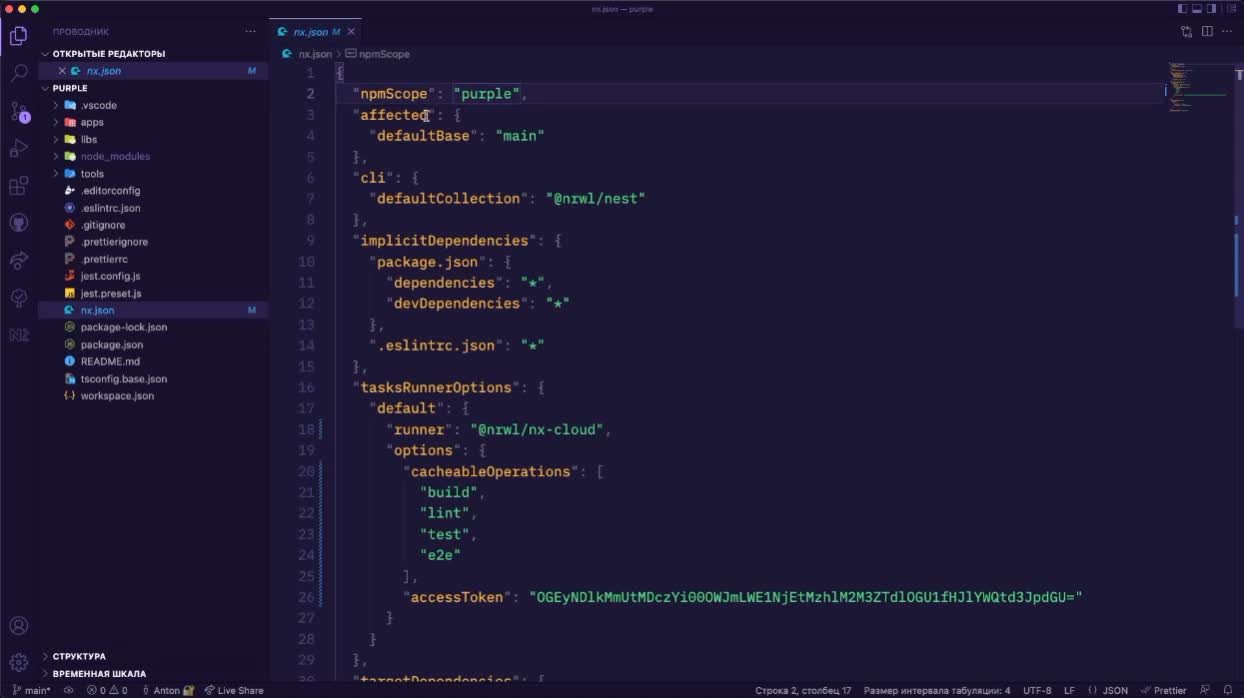
Task: Close nx.json in open editors list
Action: (x=62, y=71)
